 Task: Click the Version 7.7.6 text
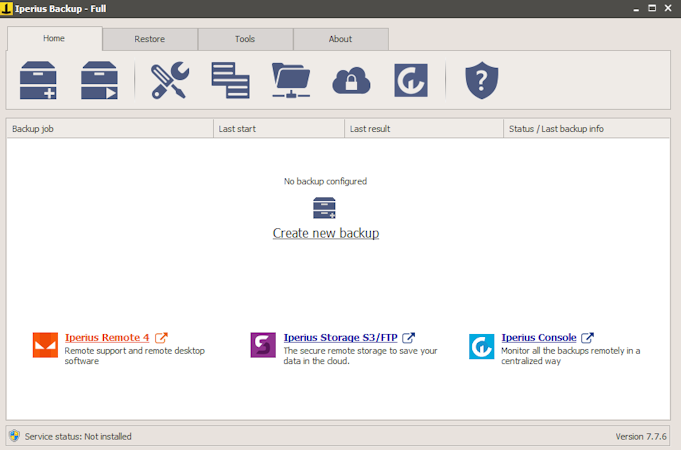[641, 437]
